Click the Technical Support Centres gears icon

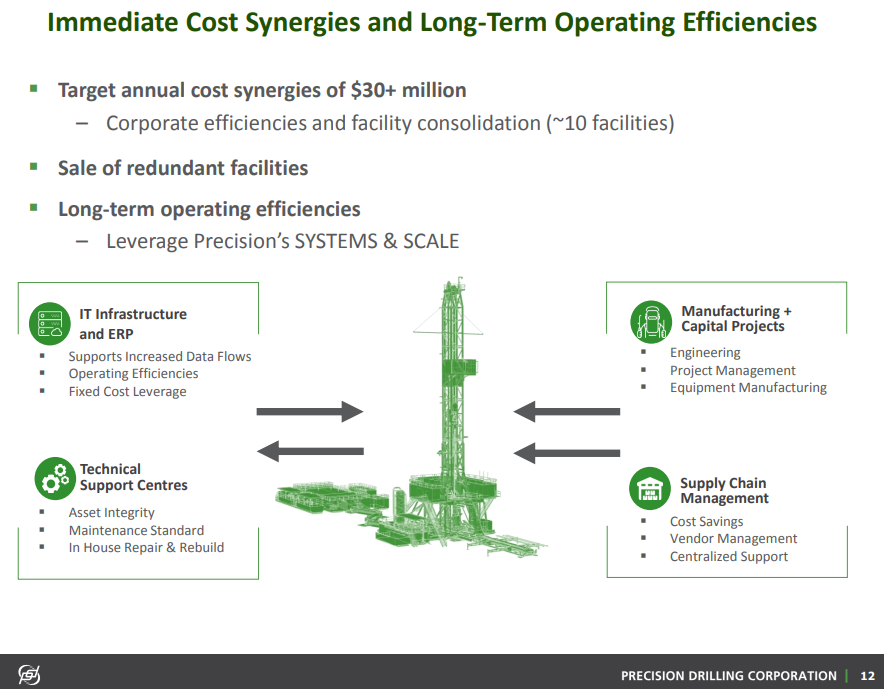55,478
